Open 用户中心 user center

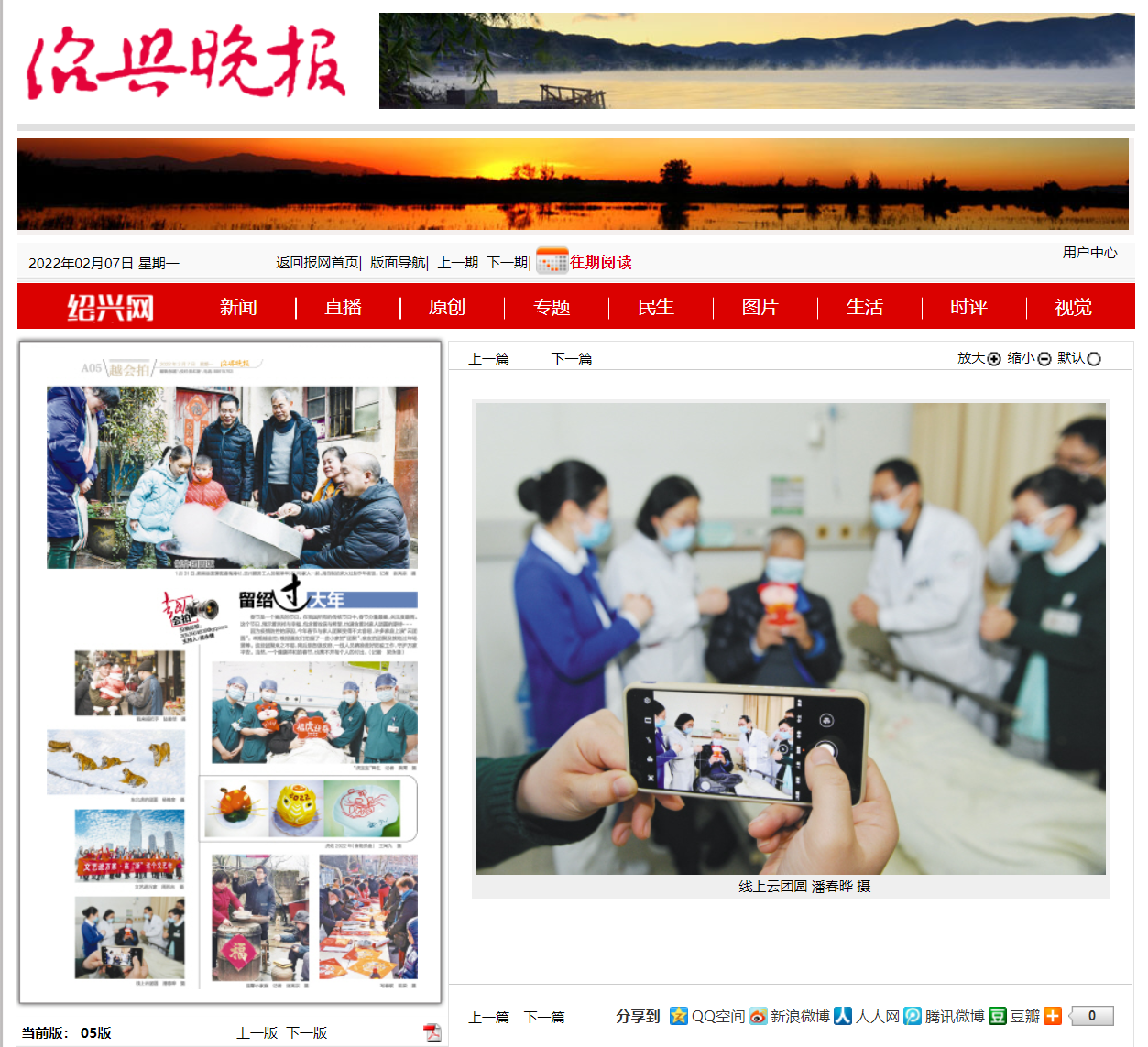(x=1090, y=252)
